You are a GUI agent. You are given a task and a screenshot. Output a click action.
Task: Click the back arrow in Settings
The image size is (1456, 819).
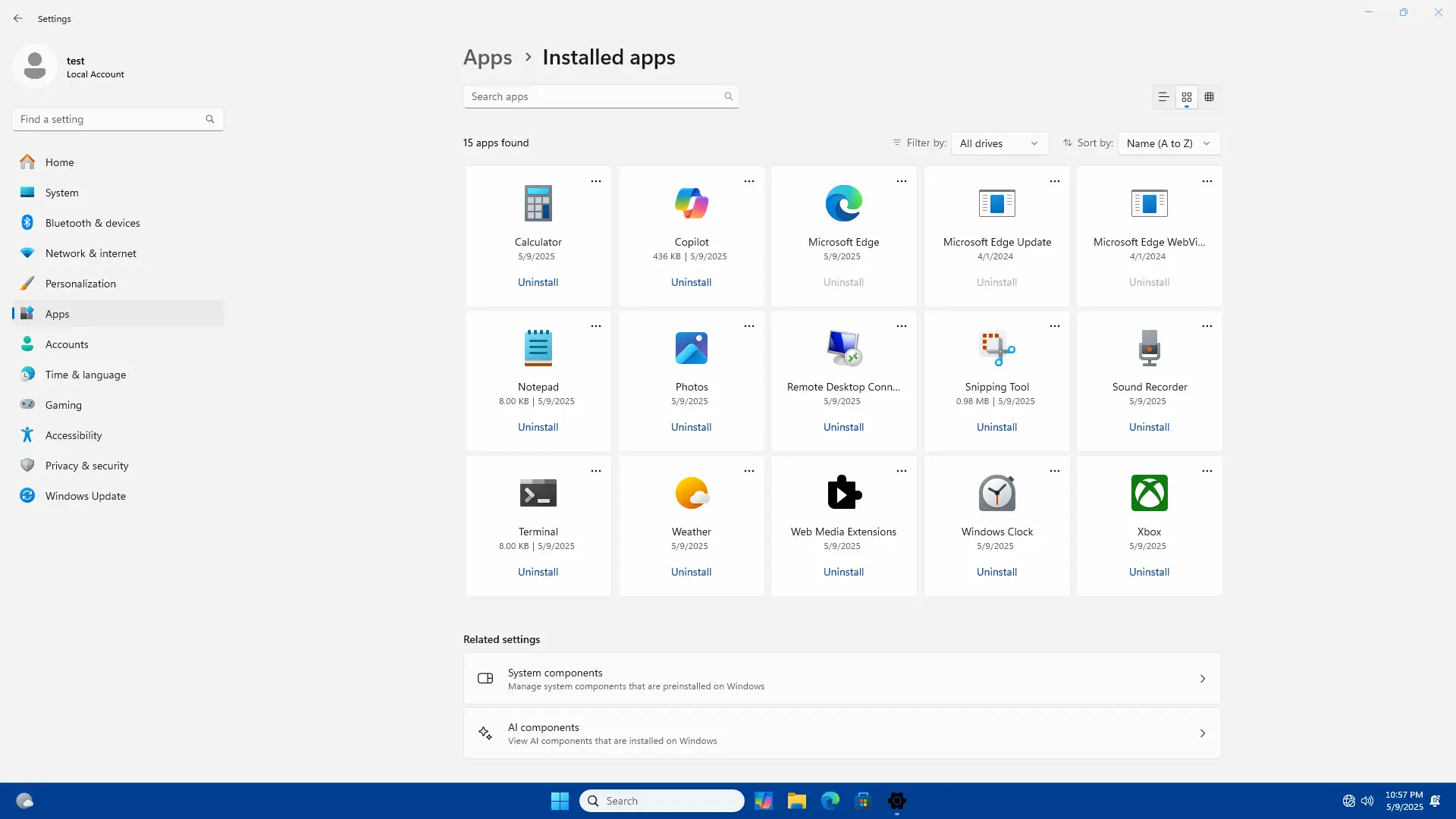pyautogui.click(x=18, y=18)
